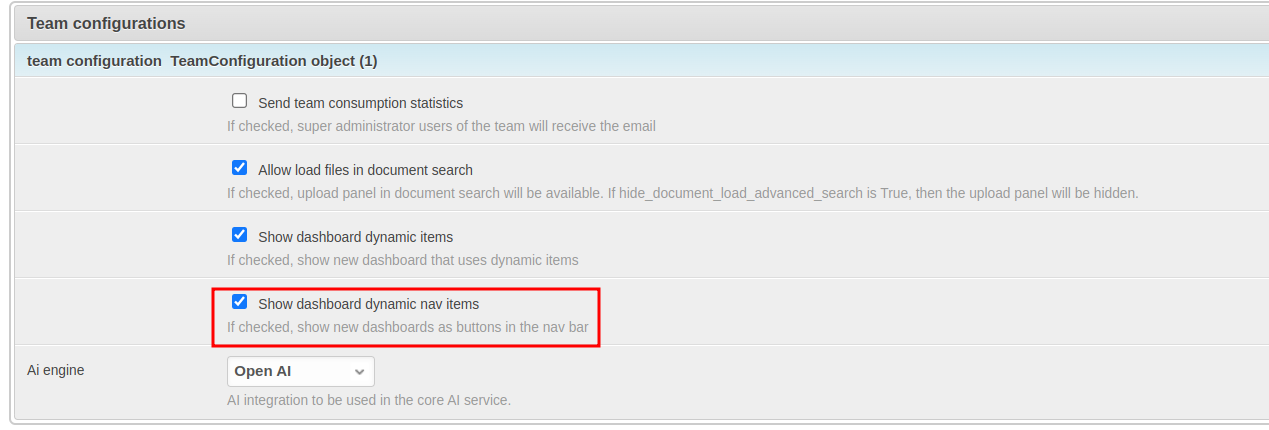This screenshot has width=1269, height=430.
Task: Select the 'Open AI' value in engine combo box
Action: [263, 371]
